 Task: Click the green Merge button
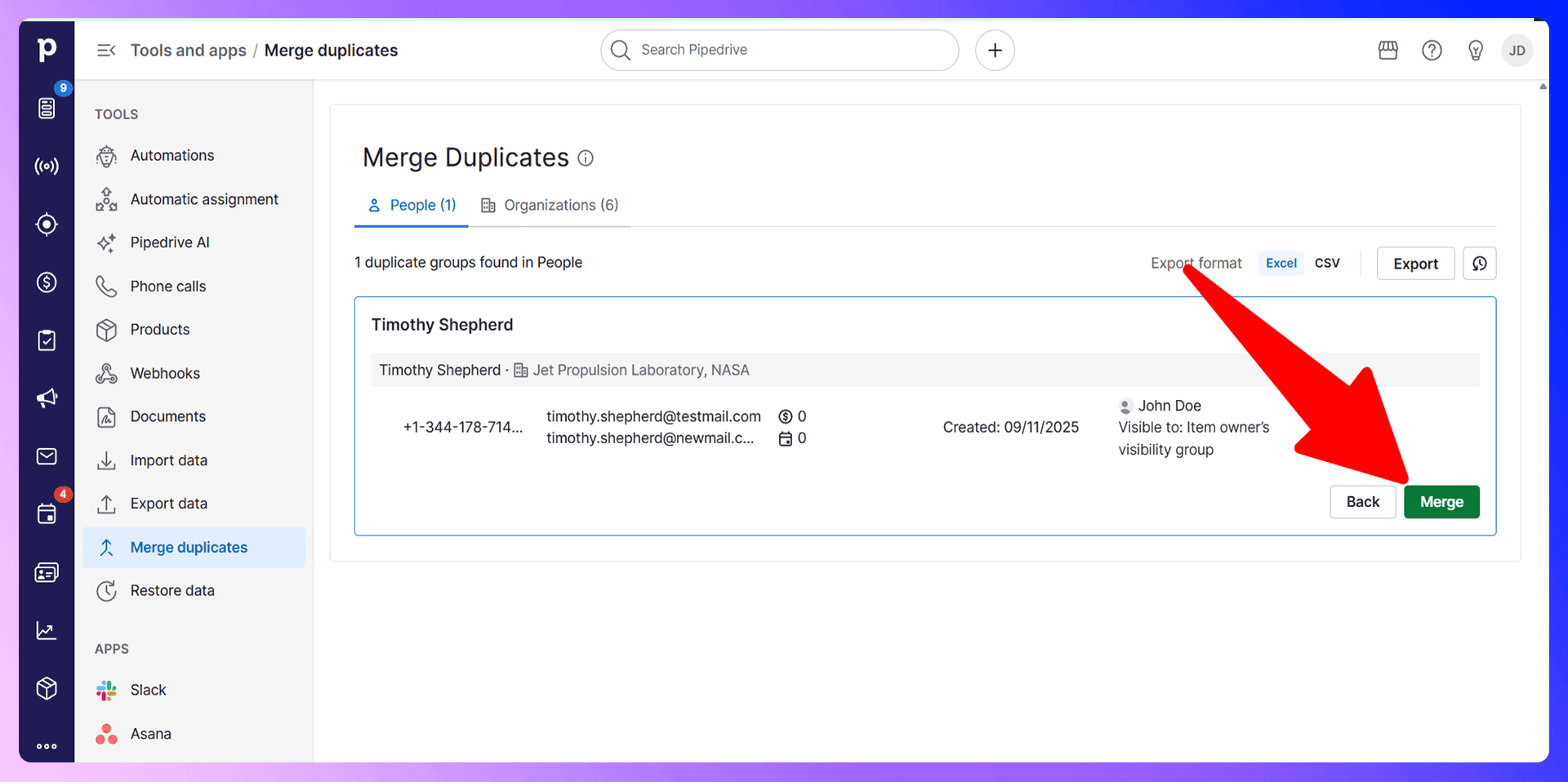[x=1441, y=502]
